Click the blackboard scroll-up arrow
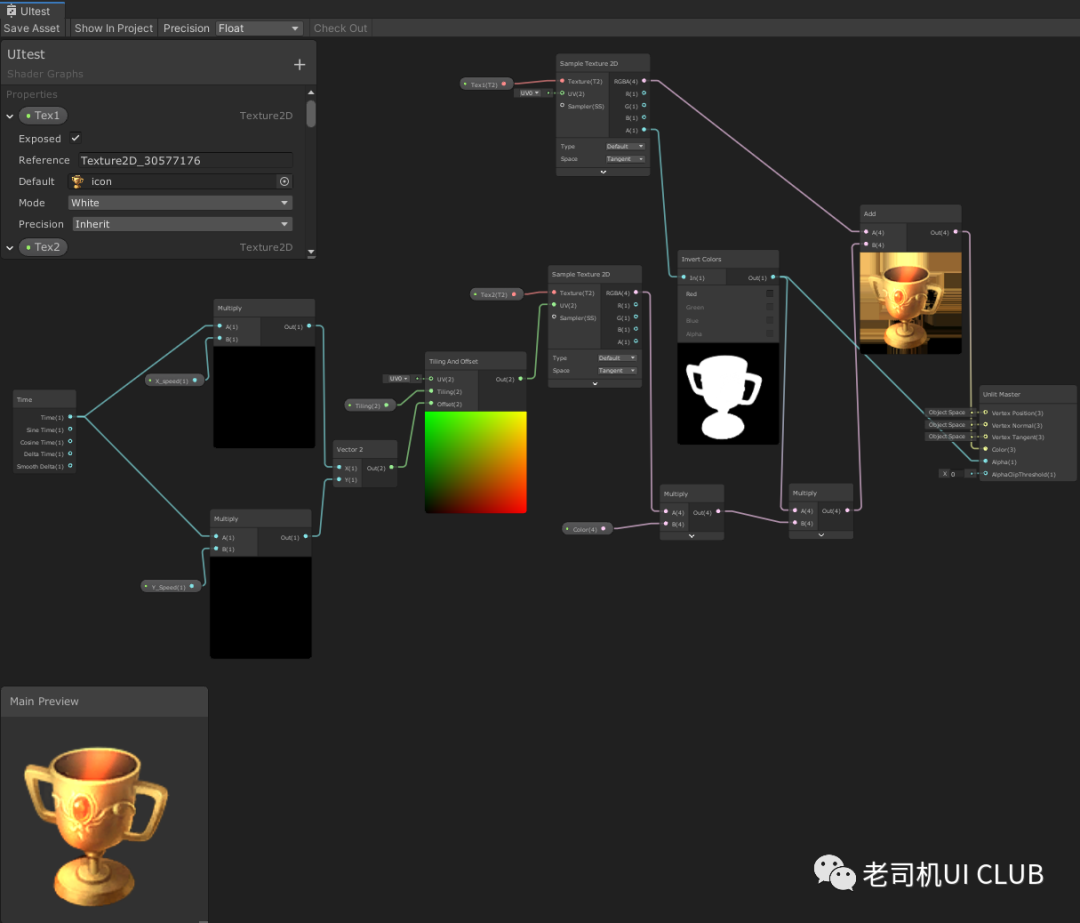1080x923 pixels. [x=311, y=92]
